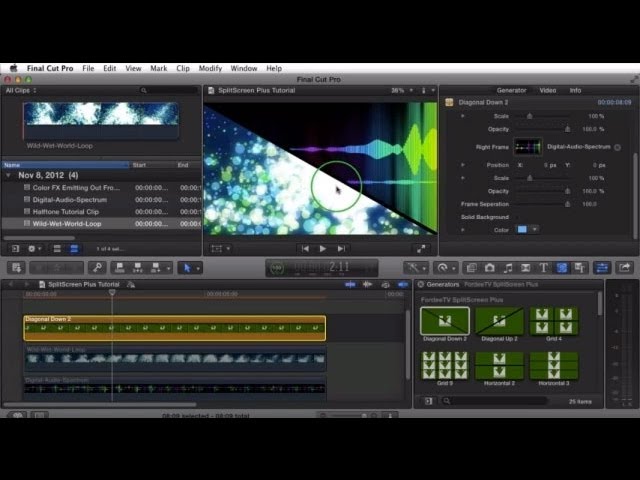Play the viewer clip
This screenshot has height=480, width=640.
coord(322,249)
